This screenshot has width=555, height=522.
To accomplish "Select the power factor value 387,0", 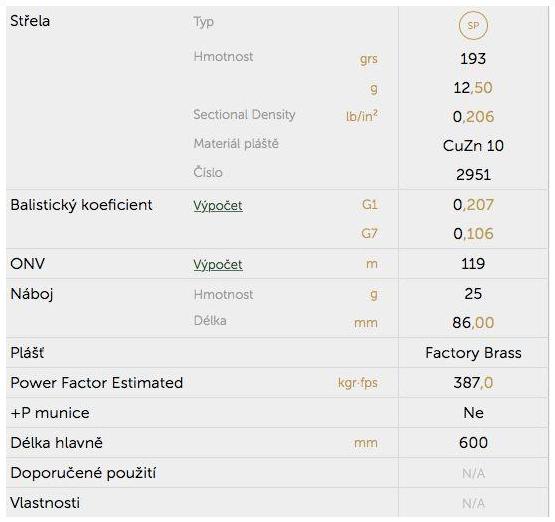I will (473, 383).
